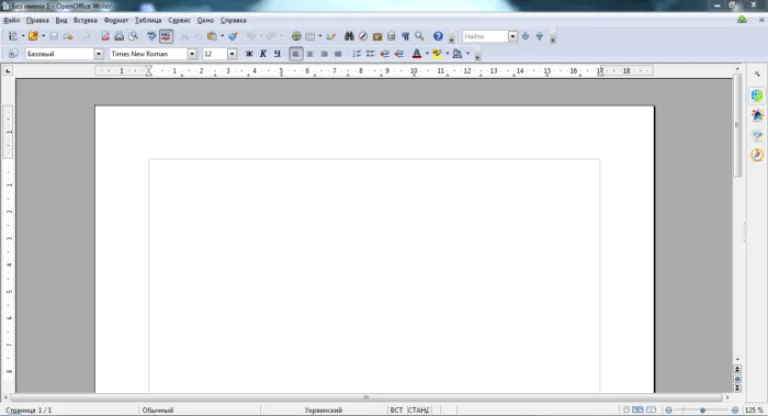Open the Navigator compass icon
This screenshot has width=768, height=416.
tap(363, 36)
